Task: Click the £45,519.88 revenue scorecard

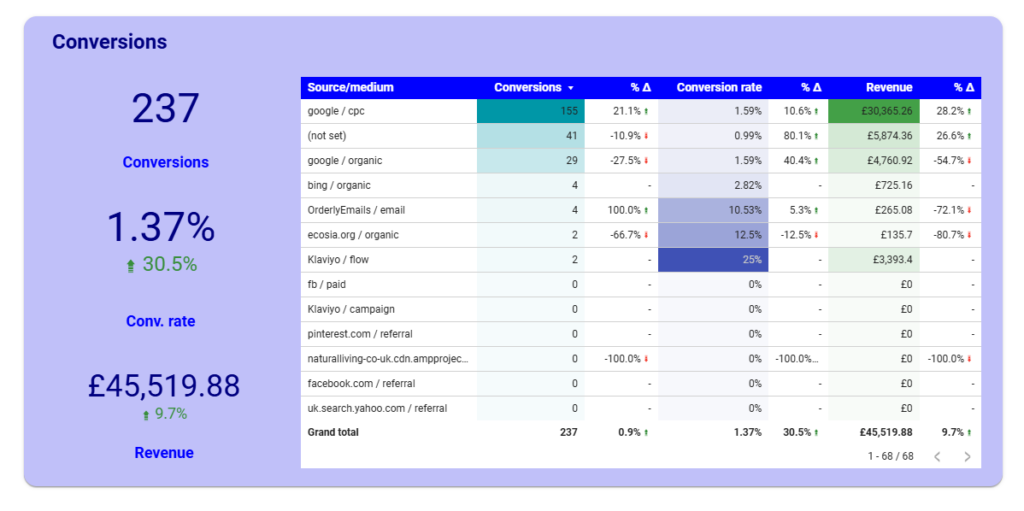Action: pyautogui.click(x=164, y=385)
